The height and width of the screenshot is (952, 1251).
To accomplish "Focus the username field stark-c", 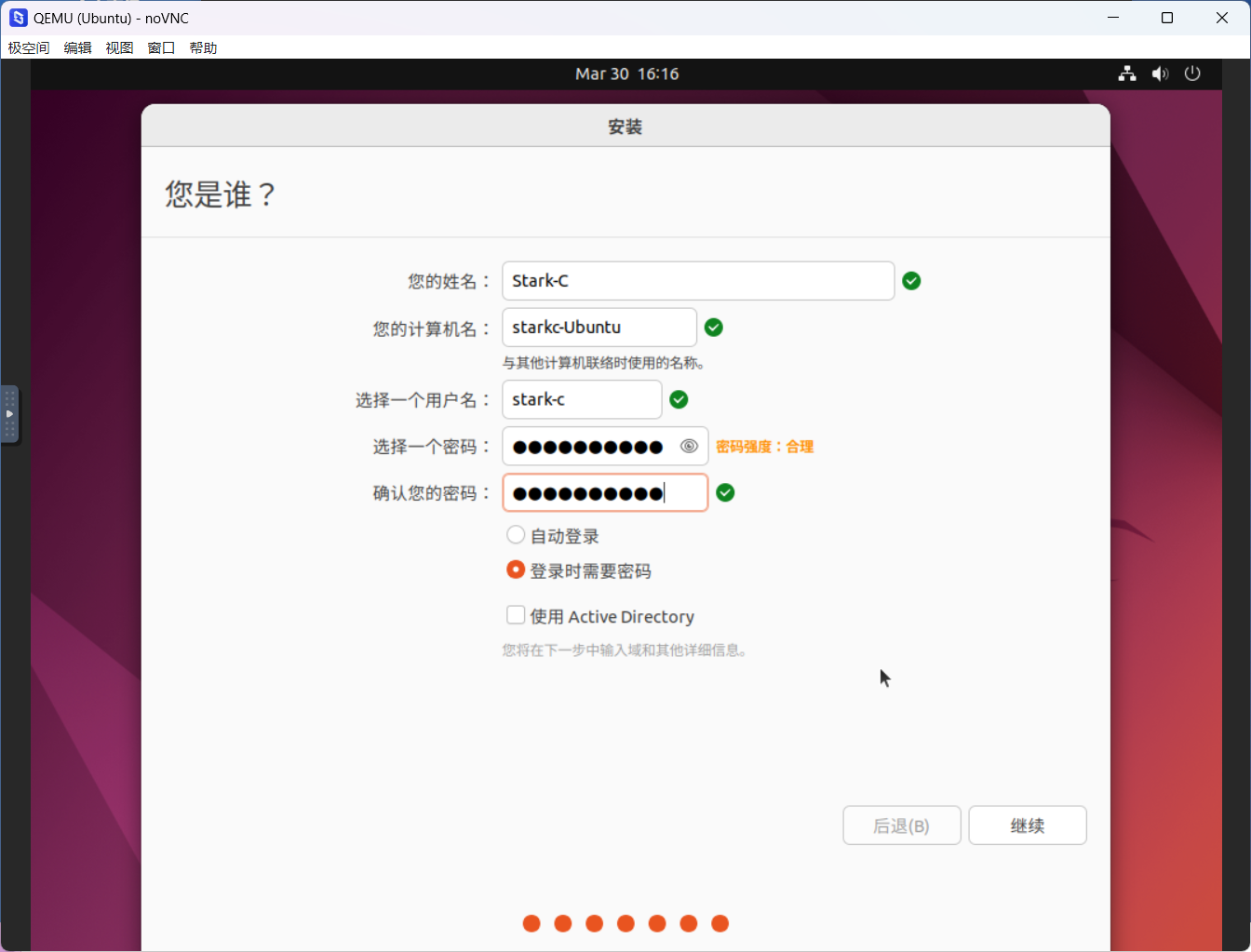I will click(582, 399).
